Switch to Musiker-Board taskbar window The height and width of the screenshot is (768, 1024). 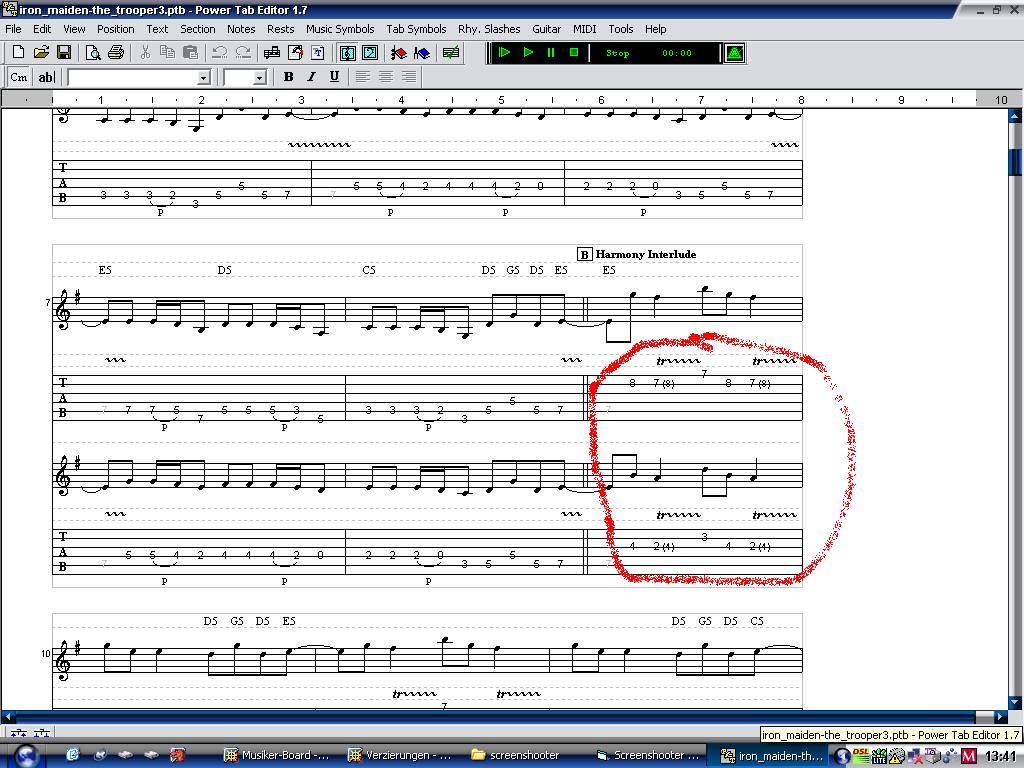coord(277,756)
